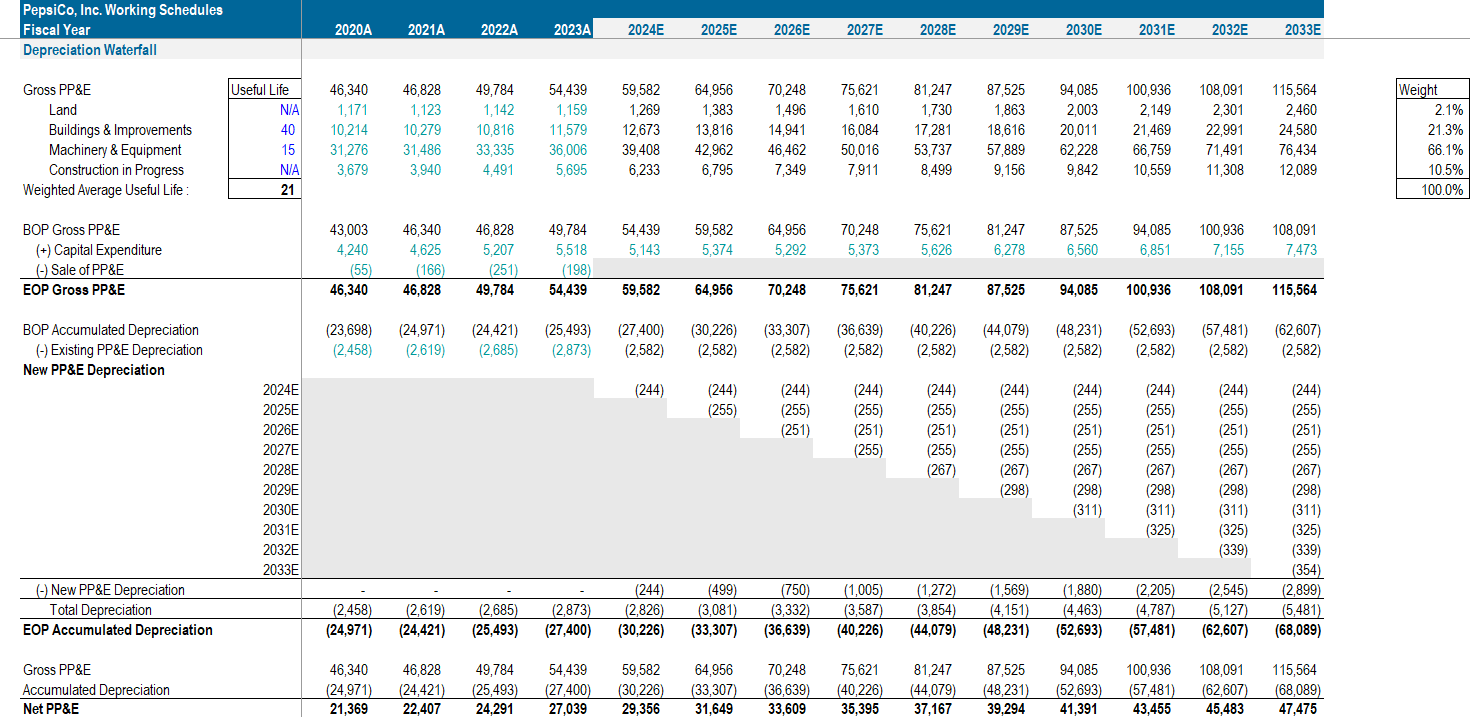1470x717 pixels.
Task: Click Capital Expenditure 2033E value 7,473
Action: [x=1302, y=250]
